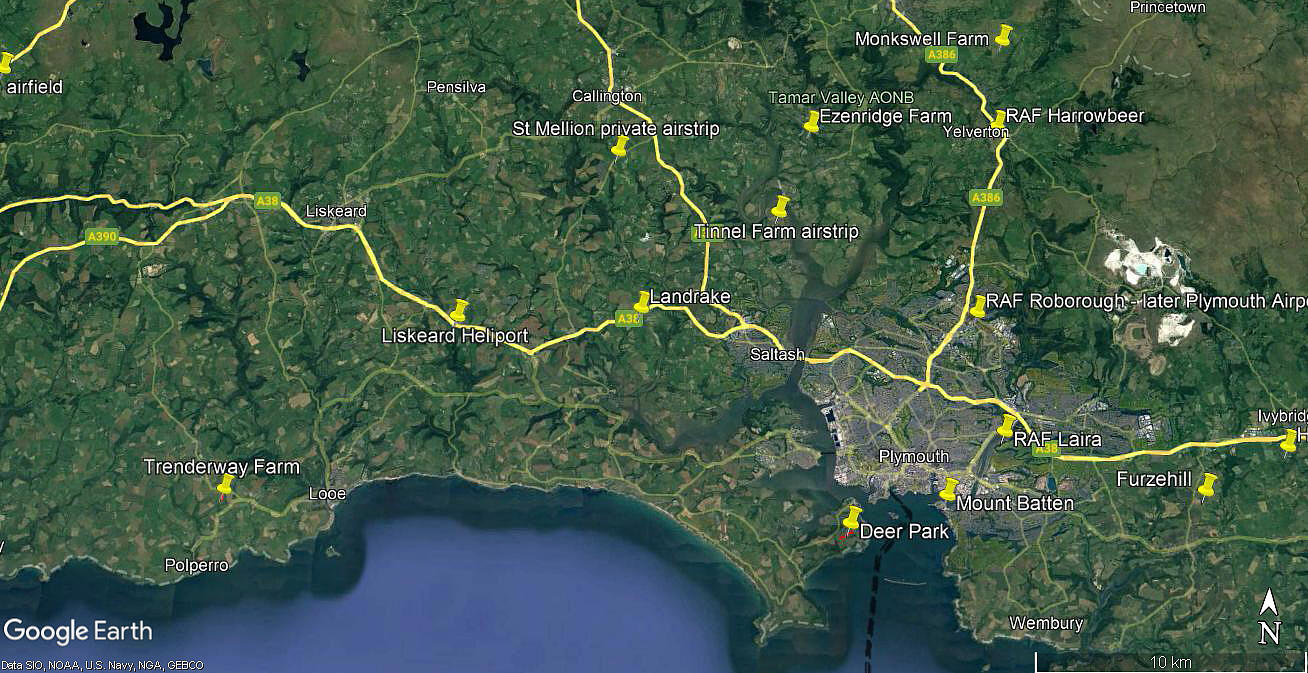Click the 10 km scale bar

pos(1170,661)
